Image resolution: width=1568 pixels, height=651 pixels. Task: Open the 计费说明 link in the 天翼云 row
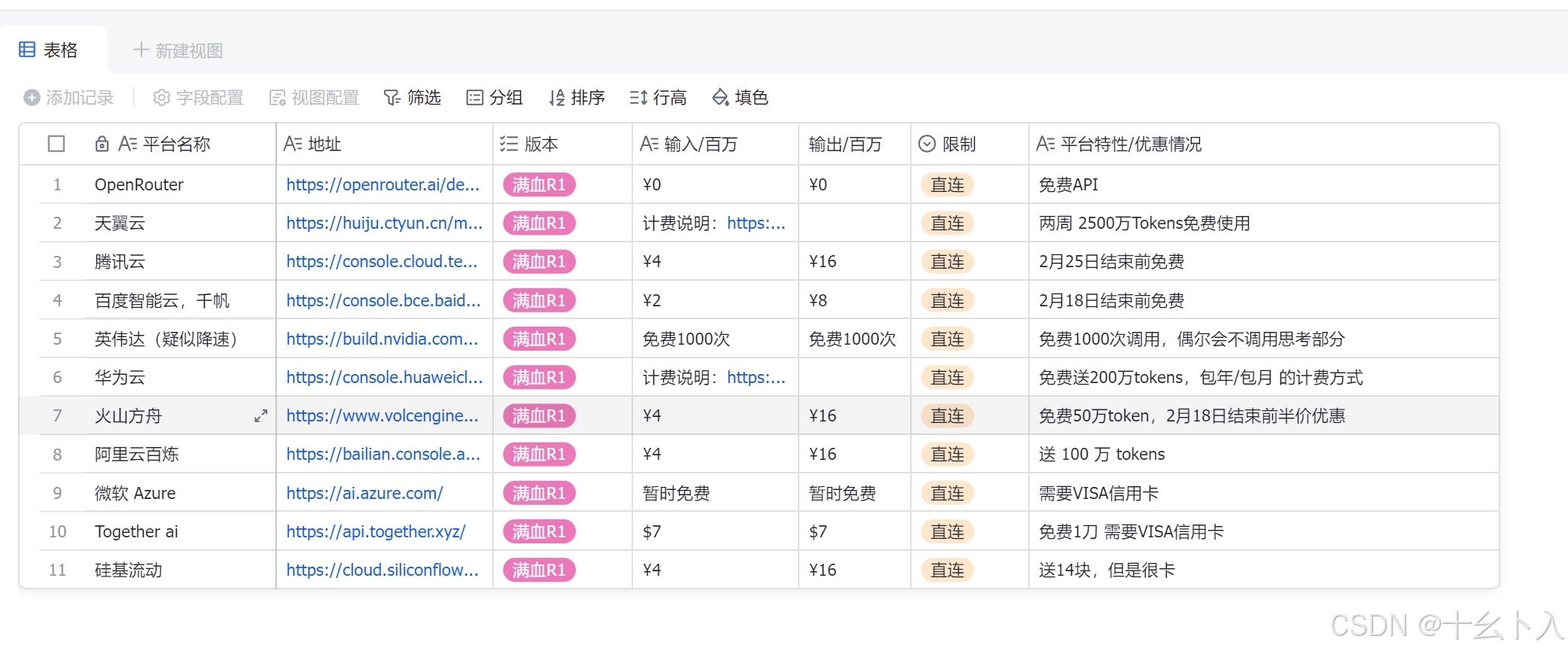pos(756,224)
